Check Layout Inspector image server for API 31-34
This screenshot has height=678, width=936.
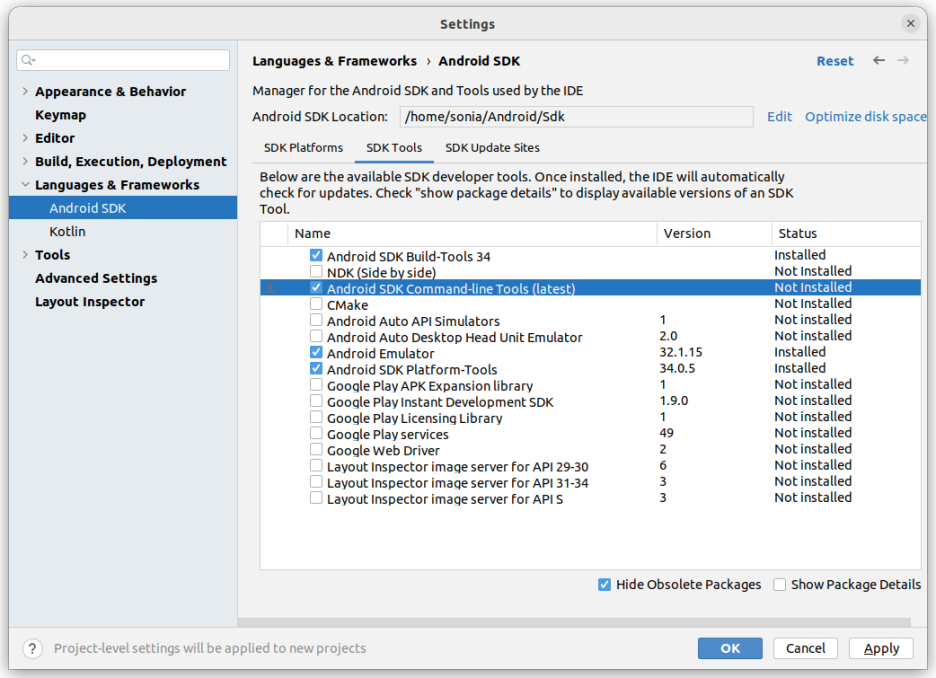[316, 482]
